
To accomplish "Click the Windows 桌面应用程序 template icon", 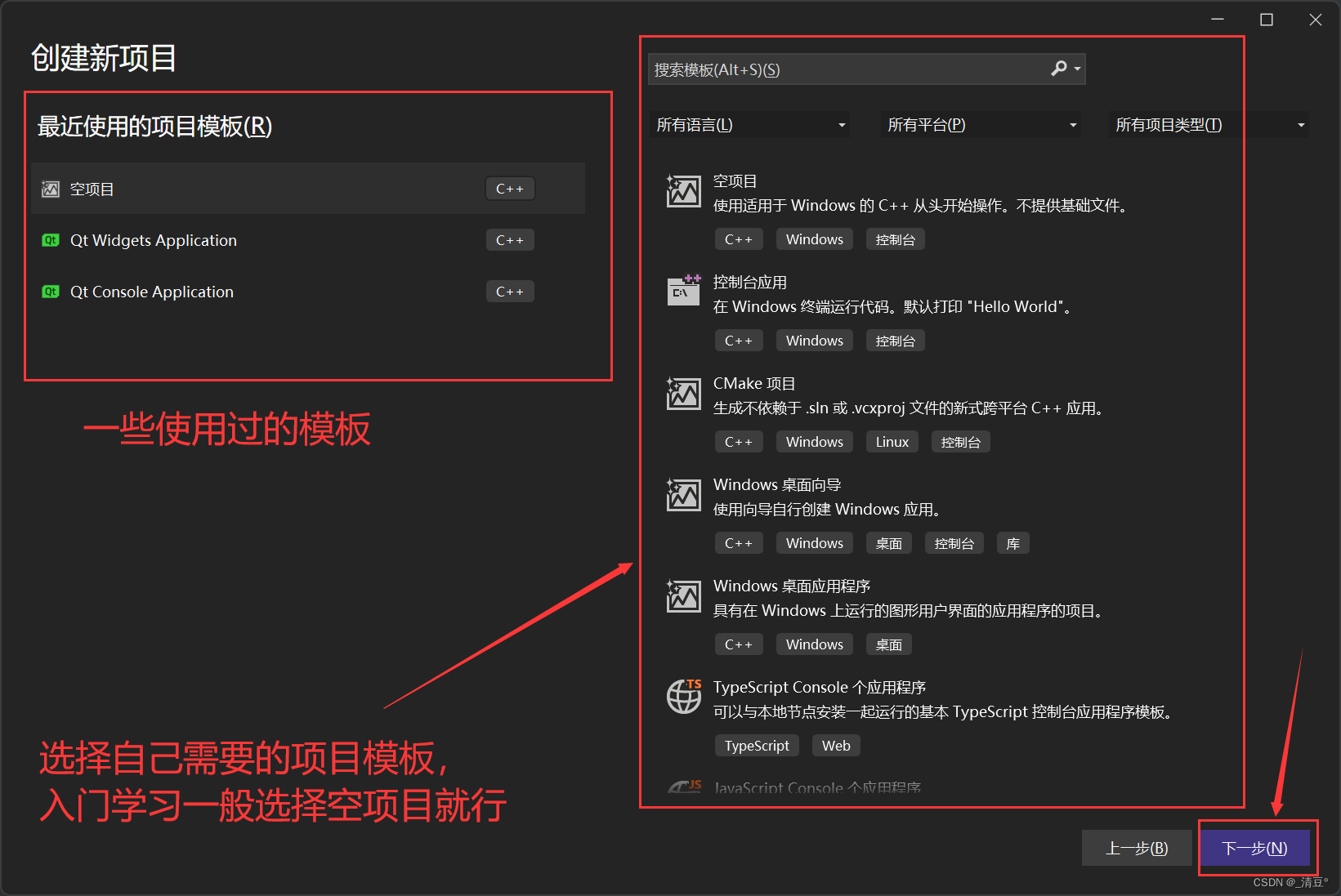I will point(683,596).
